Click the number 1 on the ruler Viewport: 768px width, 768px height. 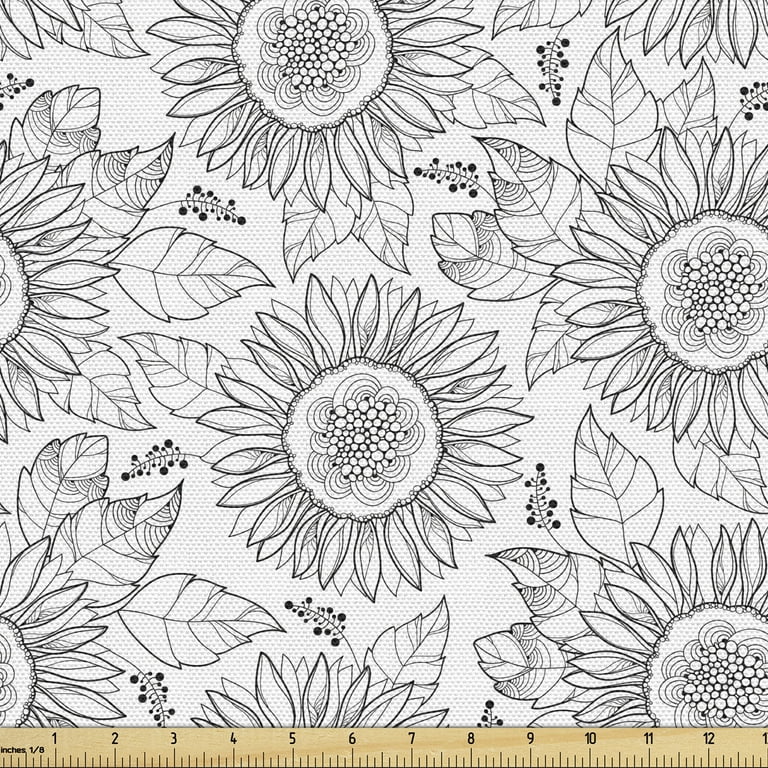[55, 738]
